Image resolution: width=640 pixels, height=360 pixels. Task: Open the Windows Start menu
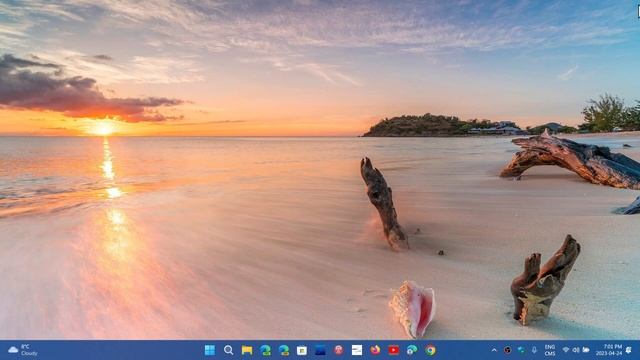click(x=210, y=350)
